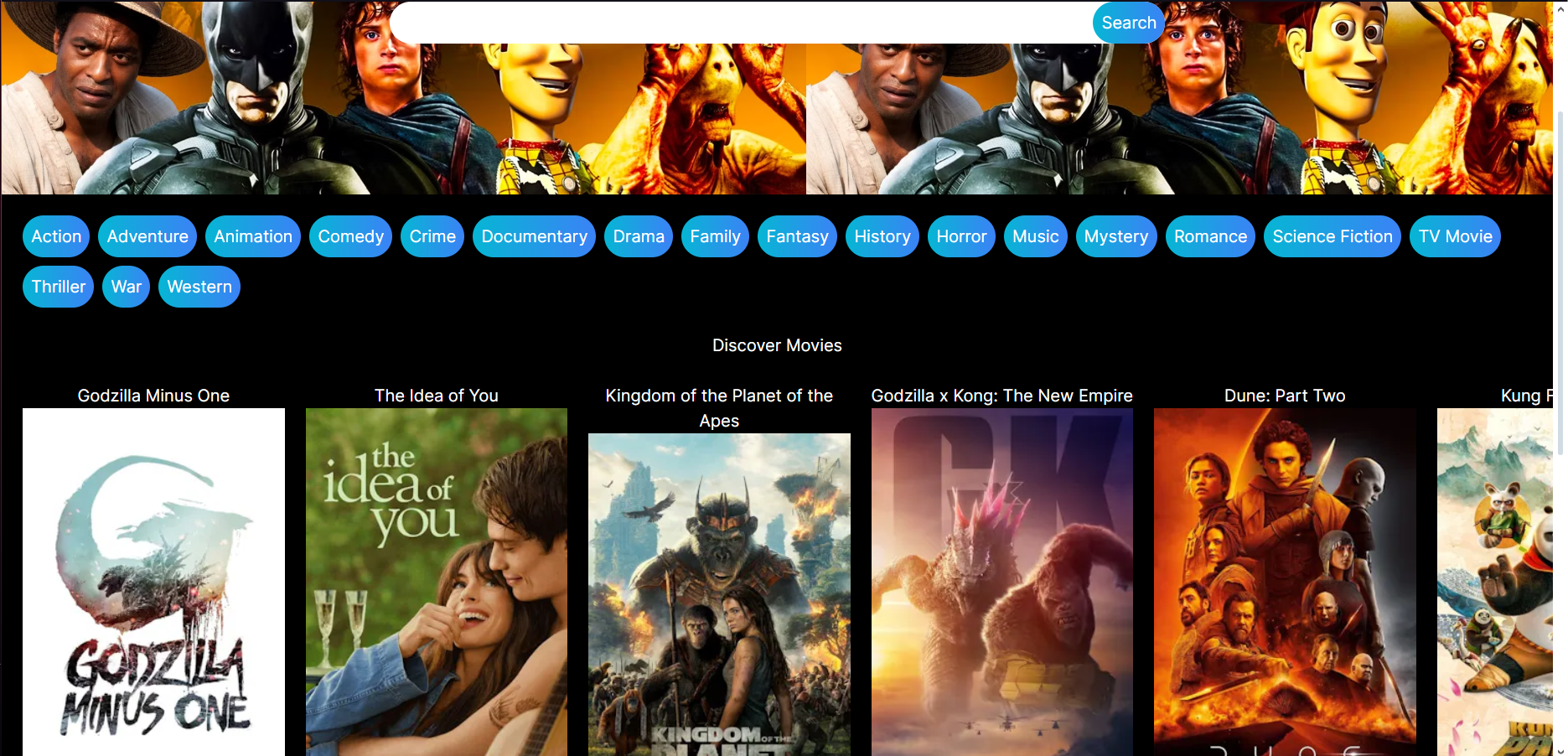1568x756 pixels.
Task: Focus the movie search input field
Action: [x=742, y=23]
